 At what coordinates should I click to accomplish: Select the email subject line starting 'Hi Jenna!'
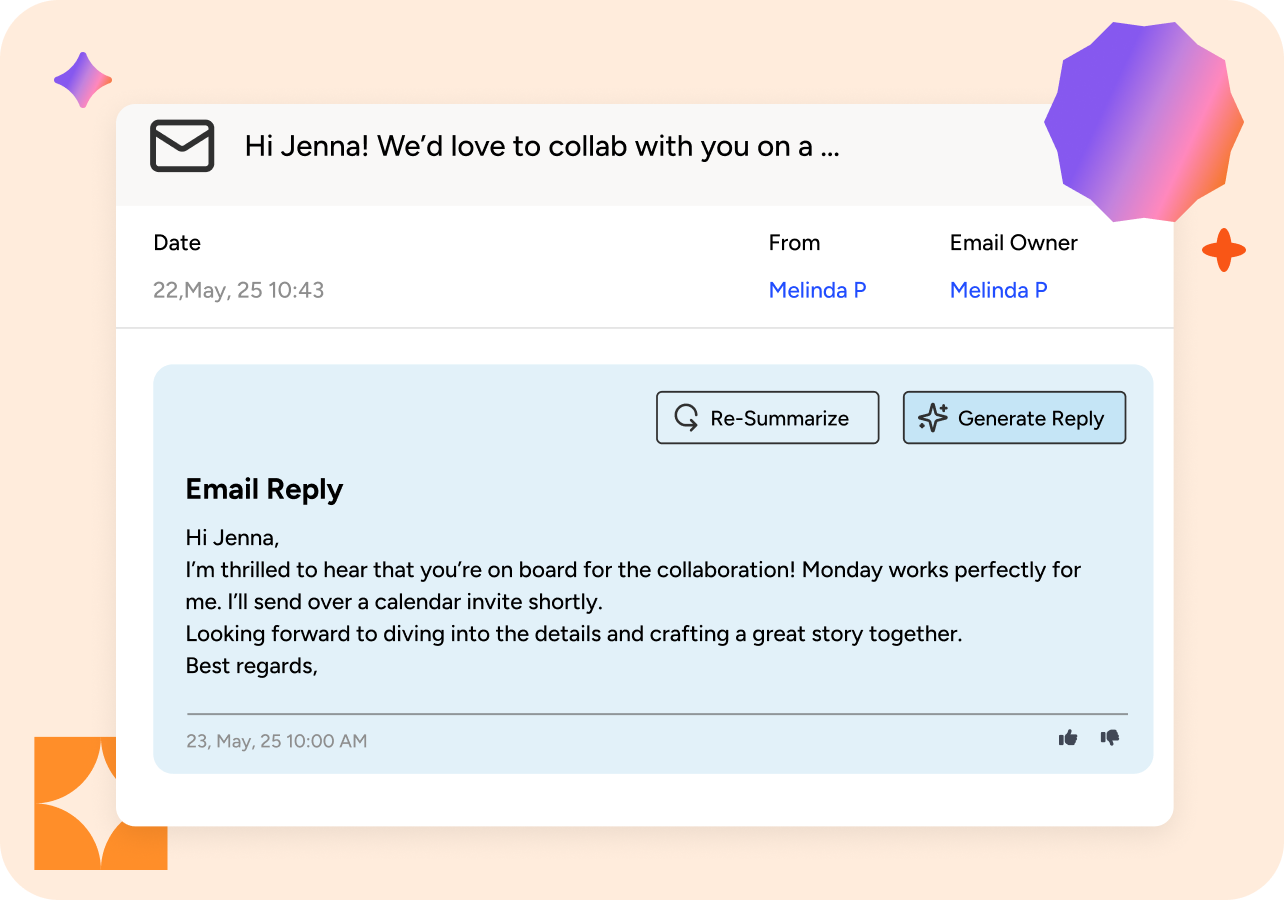point(542,147)
